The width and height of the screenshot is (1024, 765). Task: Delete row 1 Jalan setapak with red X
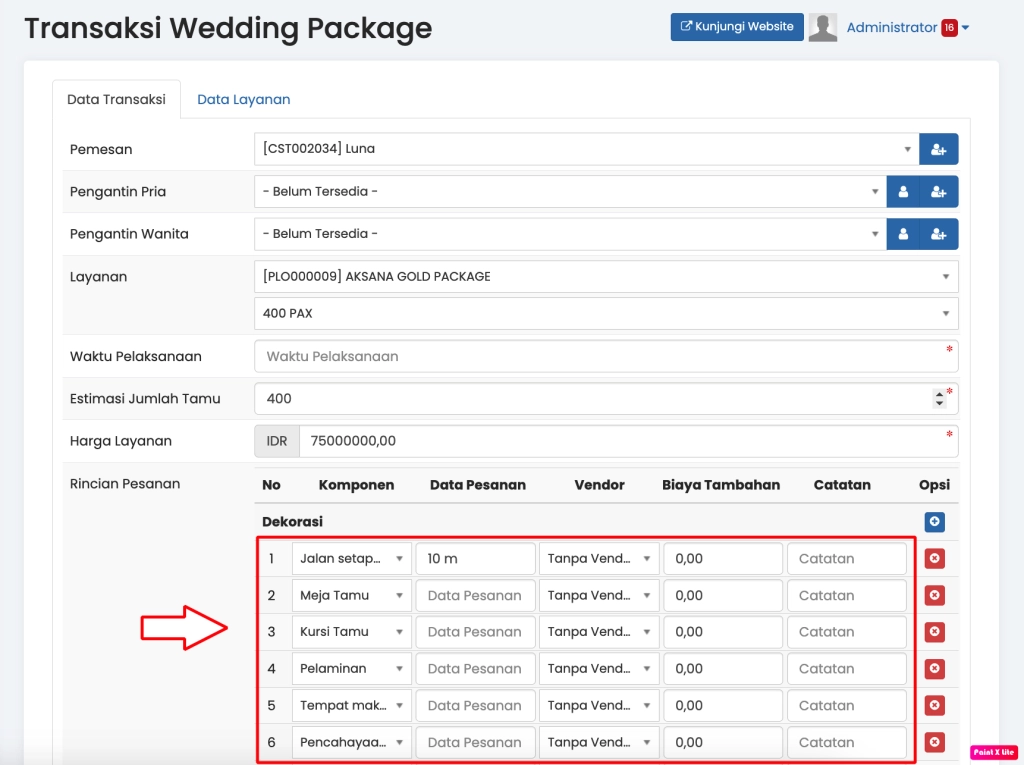click(x=934, y=559)
